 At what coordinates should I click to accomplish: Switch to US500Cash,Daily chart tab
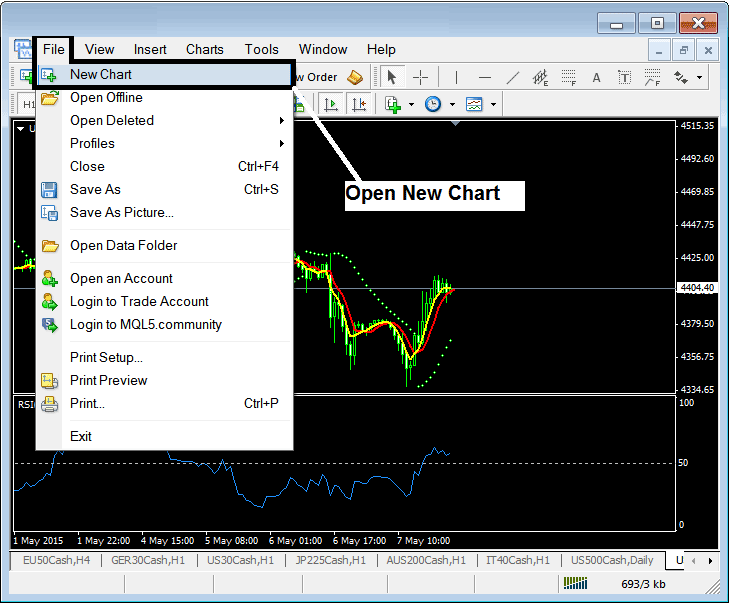[612, 560]
